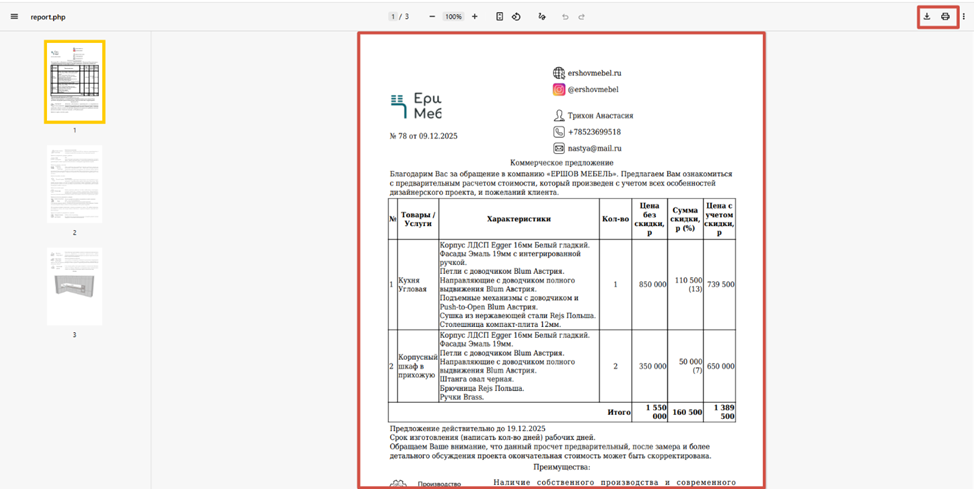974x489 pixels.
Task: Open page 2 thumbnail in sidebar
Action: [74, 184]
